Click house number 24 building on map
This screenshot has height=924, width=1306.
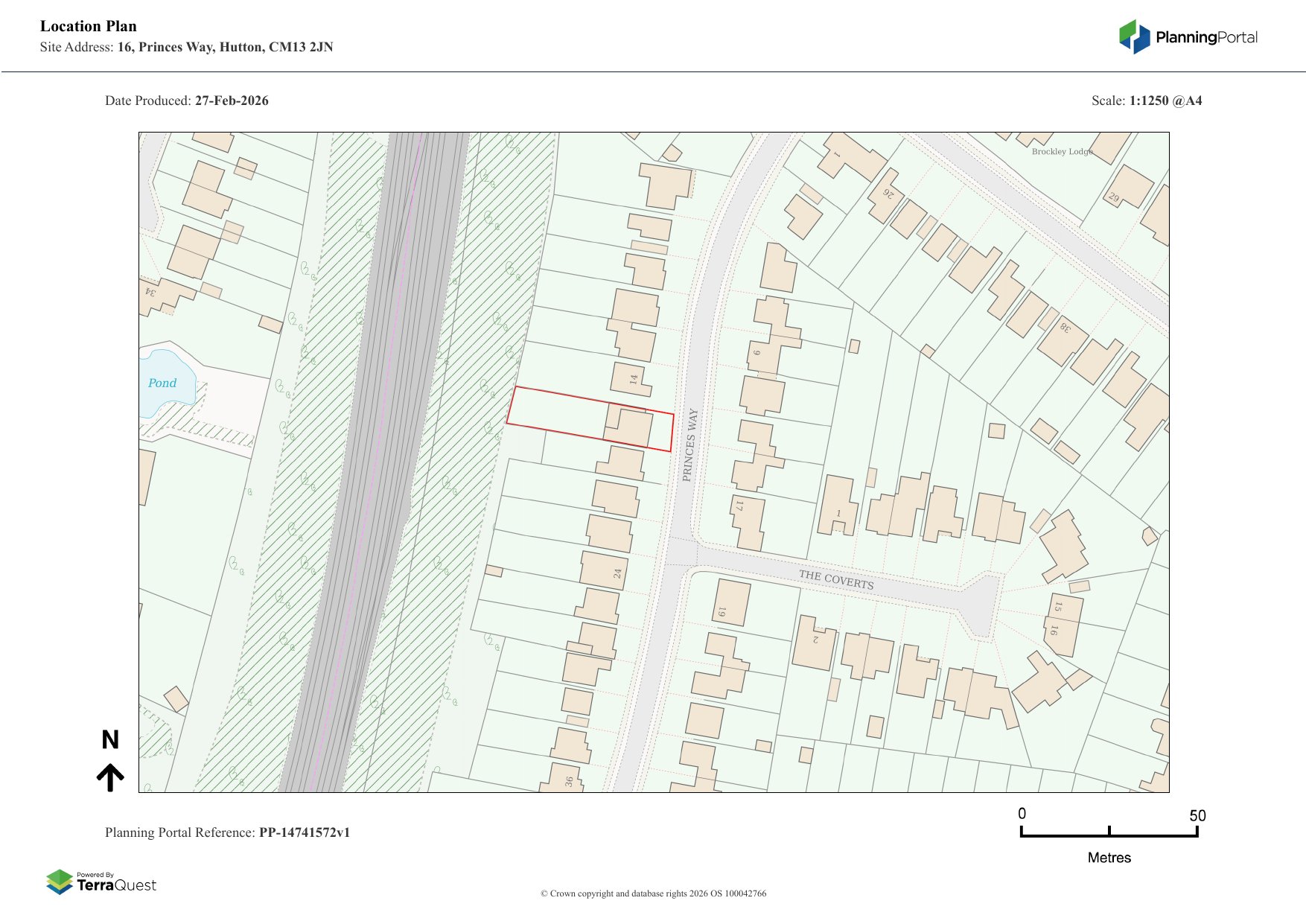[x=604, y=570]
